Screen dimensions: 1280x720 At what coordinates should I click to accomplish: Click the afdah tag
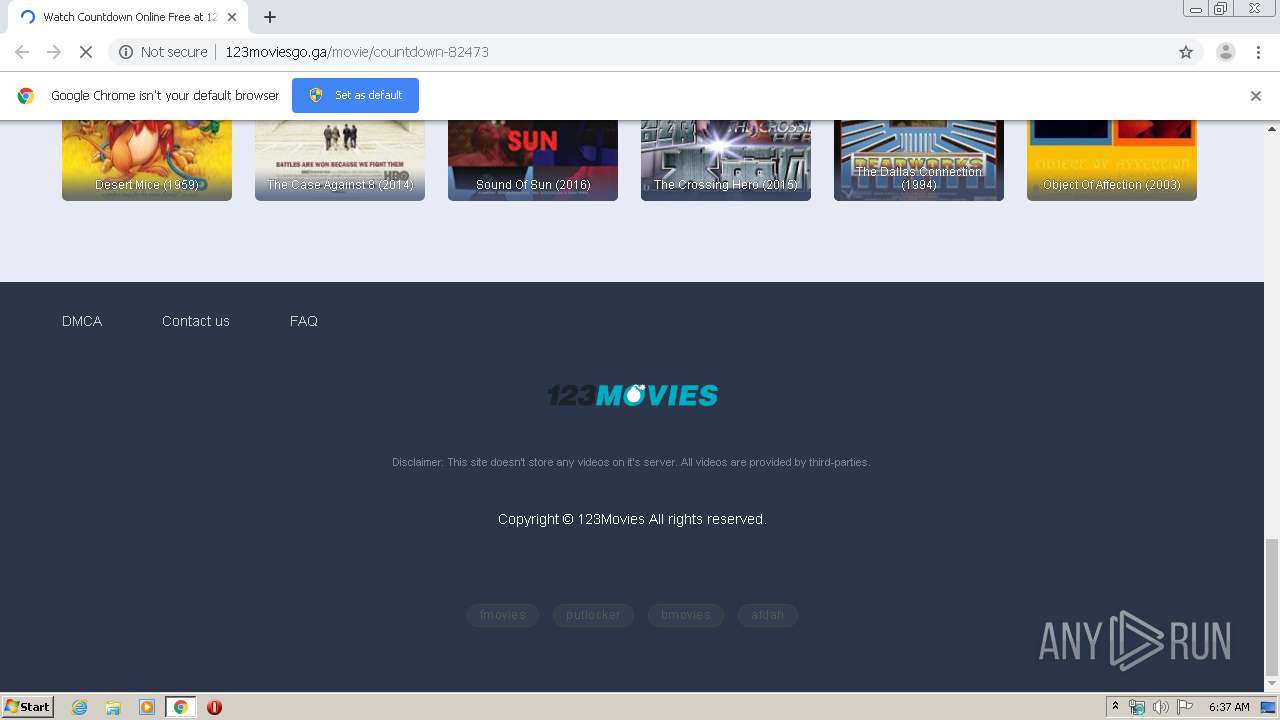[768, 615]
